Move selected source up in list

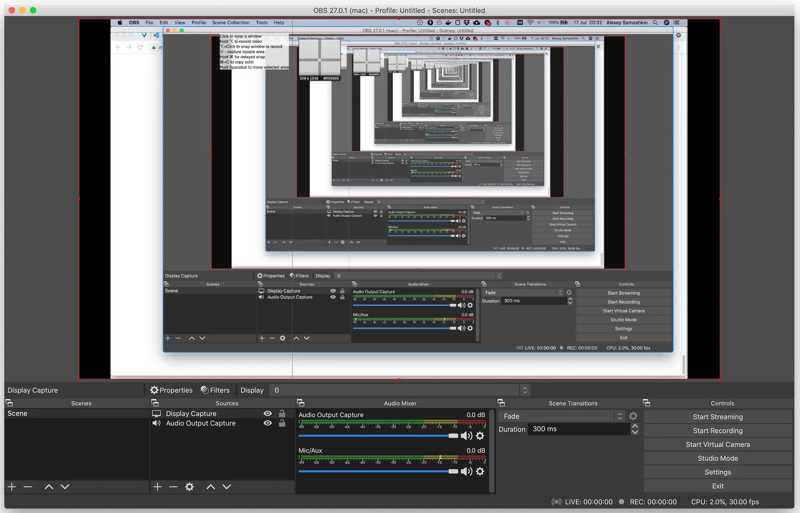(x=210, y=487)
